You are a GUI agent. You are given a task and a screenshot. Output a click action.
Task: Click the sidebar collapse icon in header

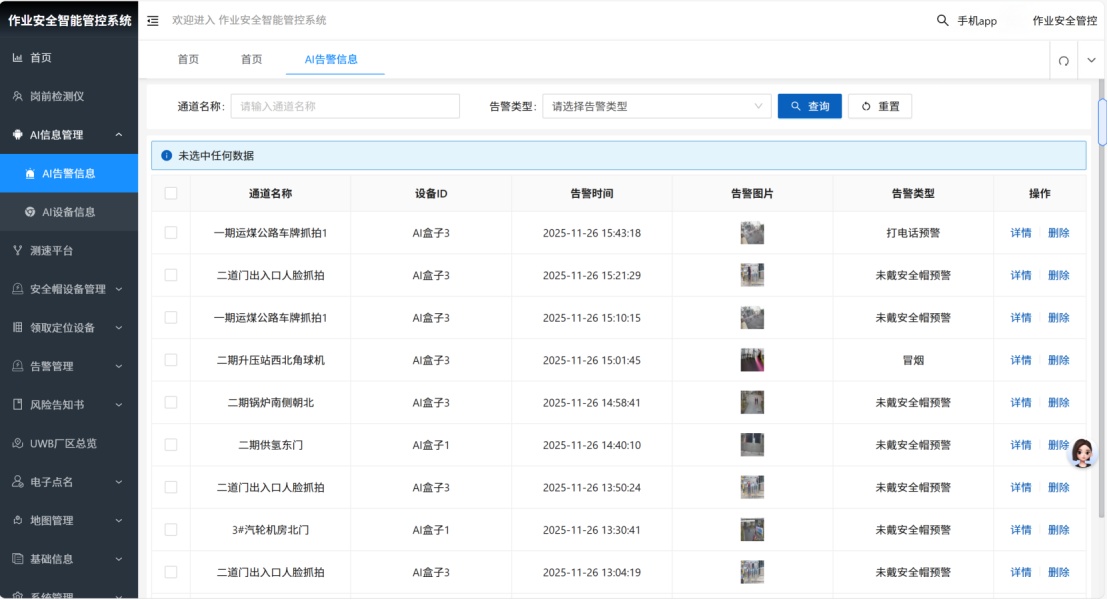153,21
